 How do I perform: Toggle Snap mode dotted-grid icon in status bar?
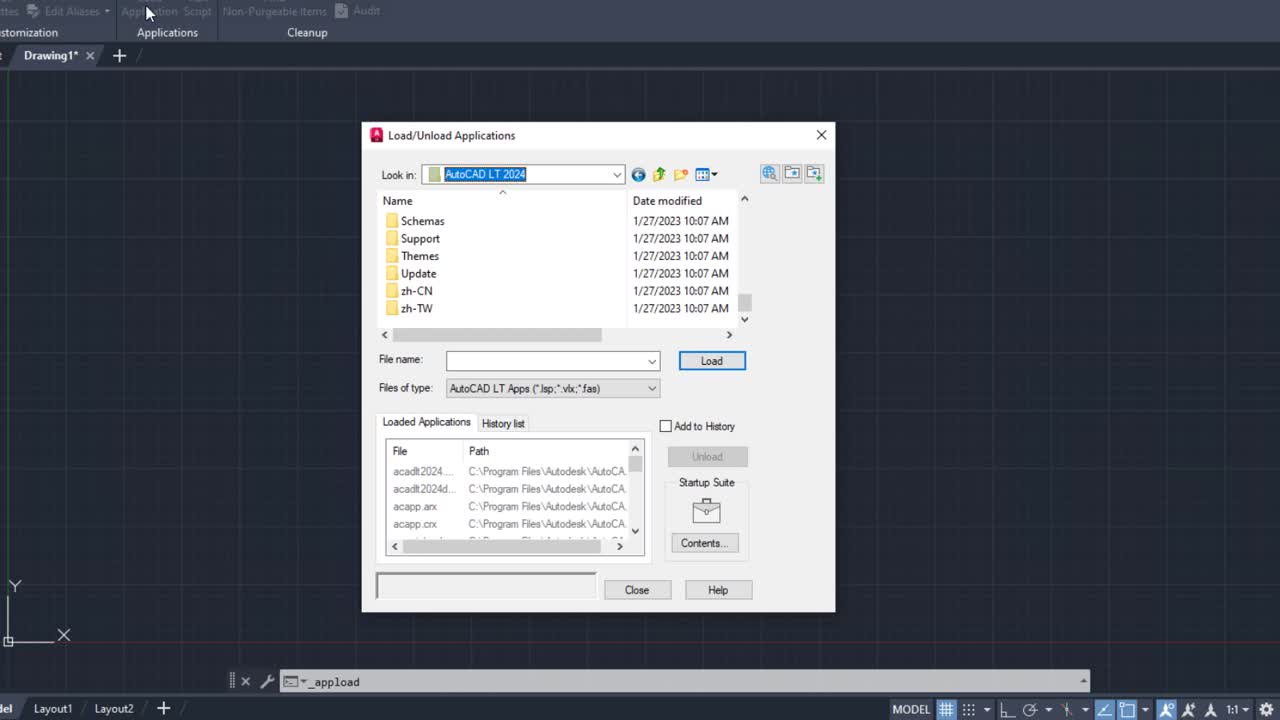pos(968,709)
